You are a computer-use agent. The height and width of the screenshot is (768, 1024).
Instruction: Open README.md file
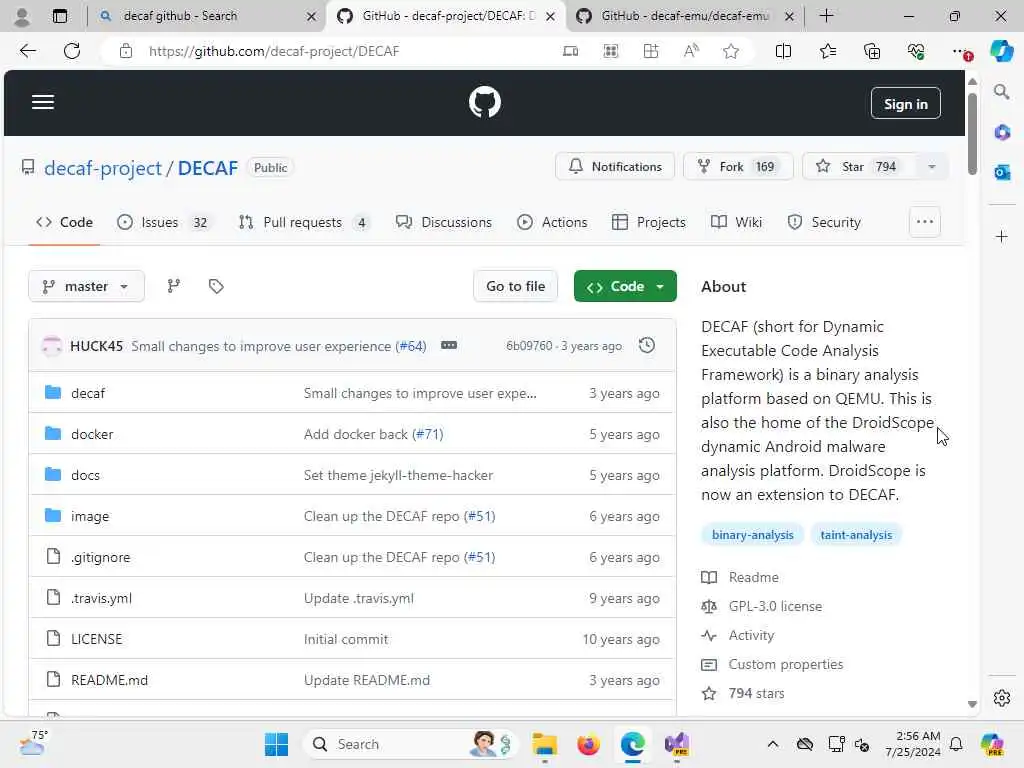click(109, 680)
